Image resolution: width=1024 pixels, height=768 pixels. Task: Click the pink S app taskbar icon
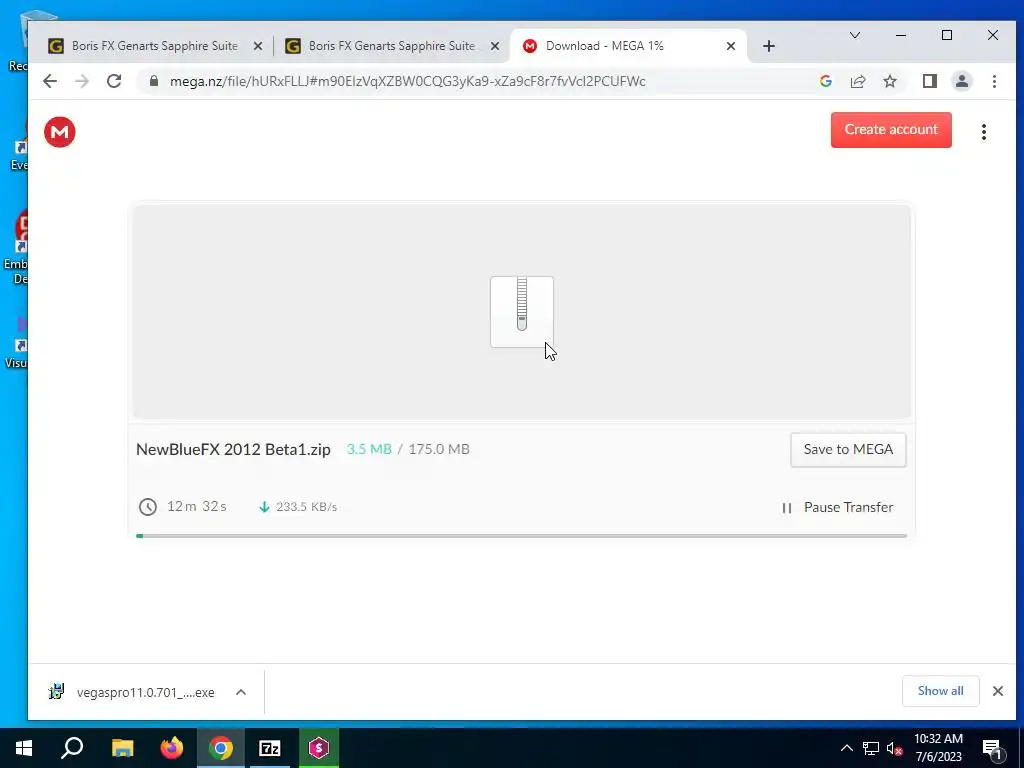click(319, 748)
